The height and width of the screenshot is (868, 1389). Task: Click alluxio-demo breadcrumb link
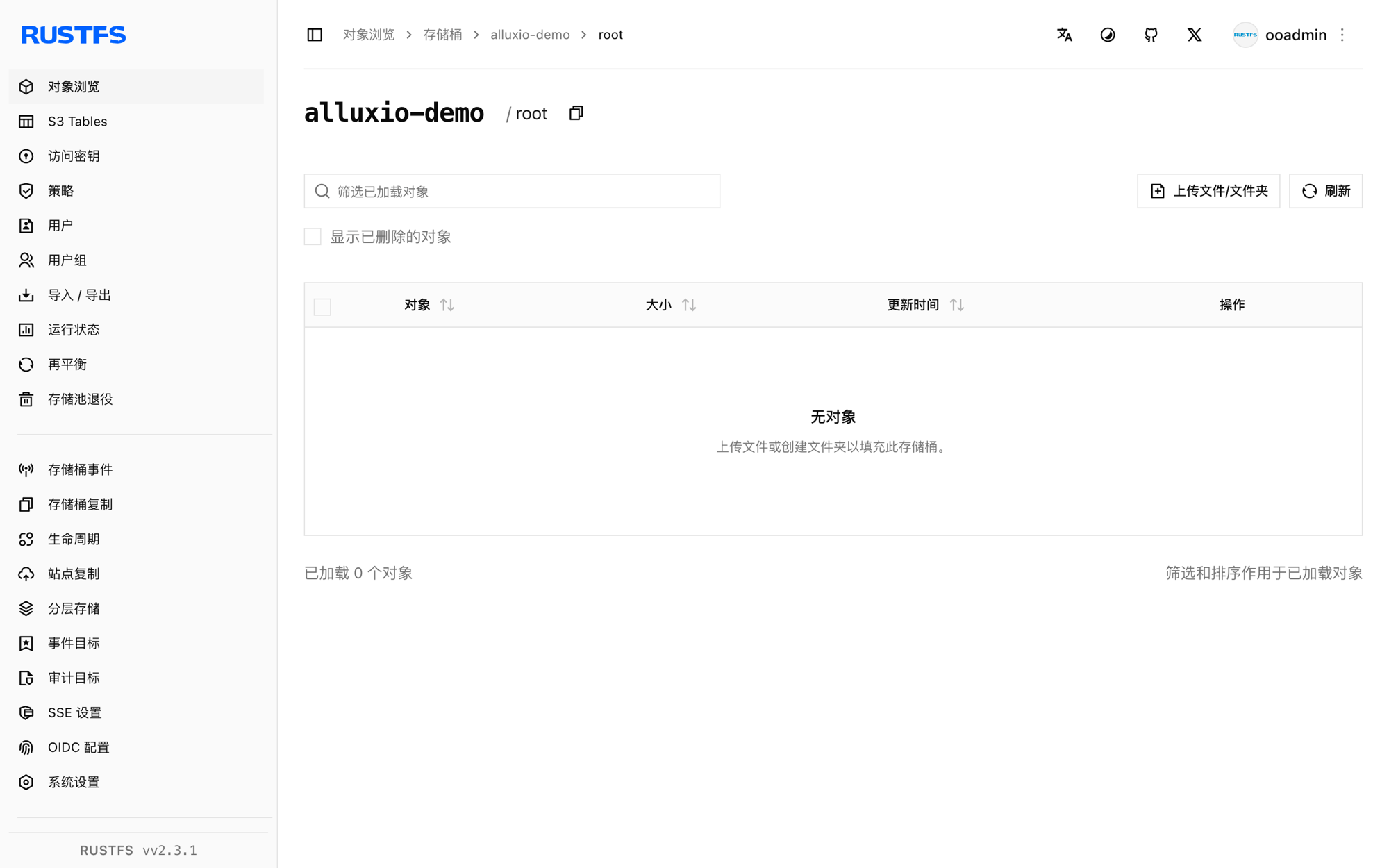pos(530,35)
